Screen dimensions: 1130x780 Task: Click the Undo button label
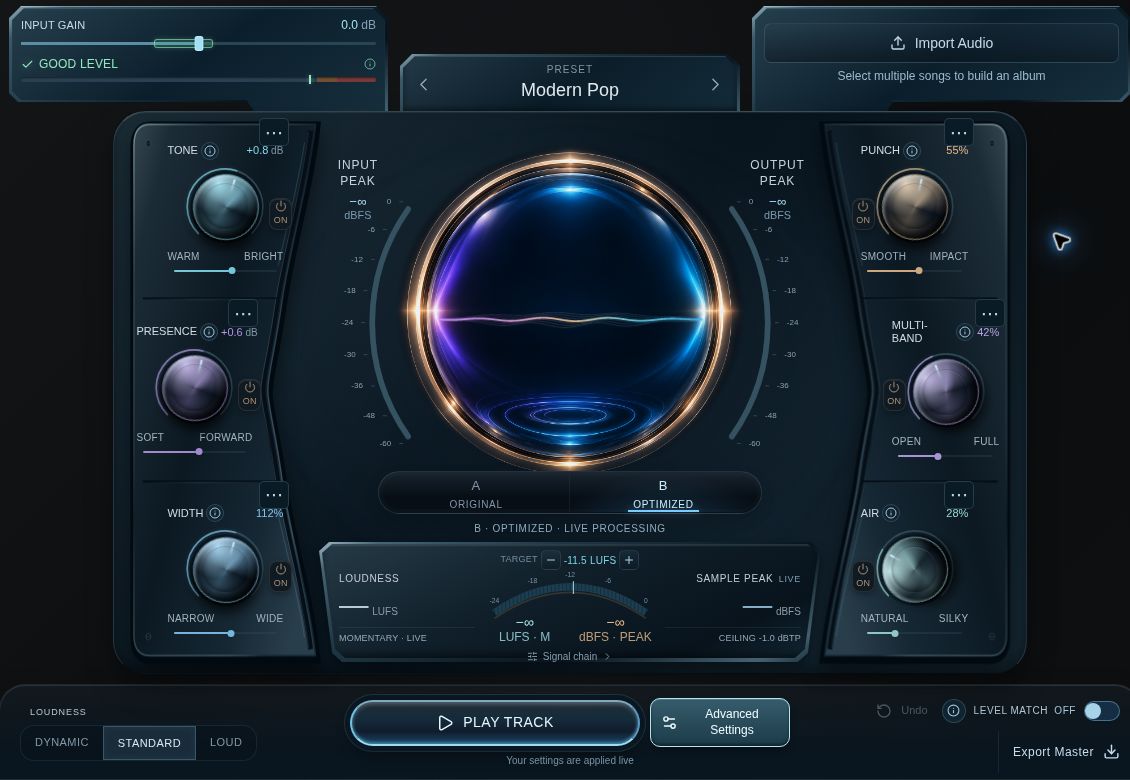tap(914, 711)
